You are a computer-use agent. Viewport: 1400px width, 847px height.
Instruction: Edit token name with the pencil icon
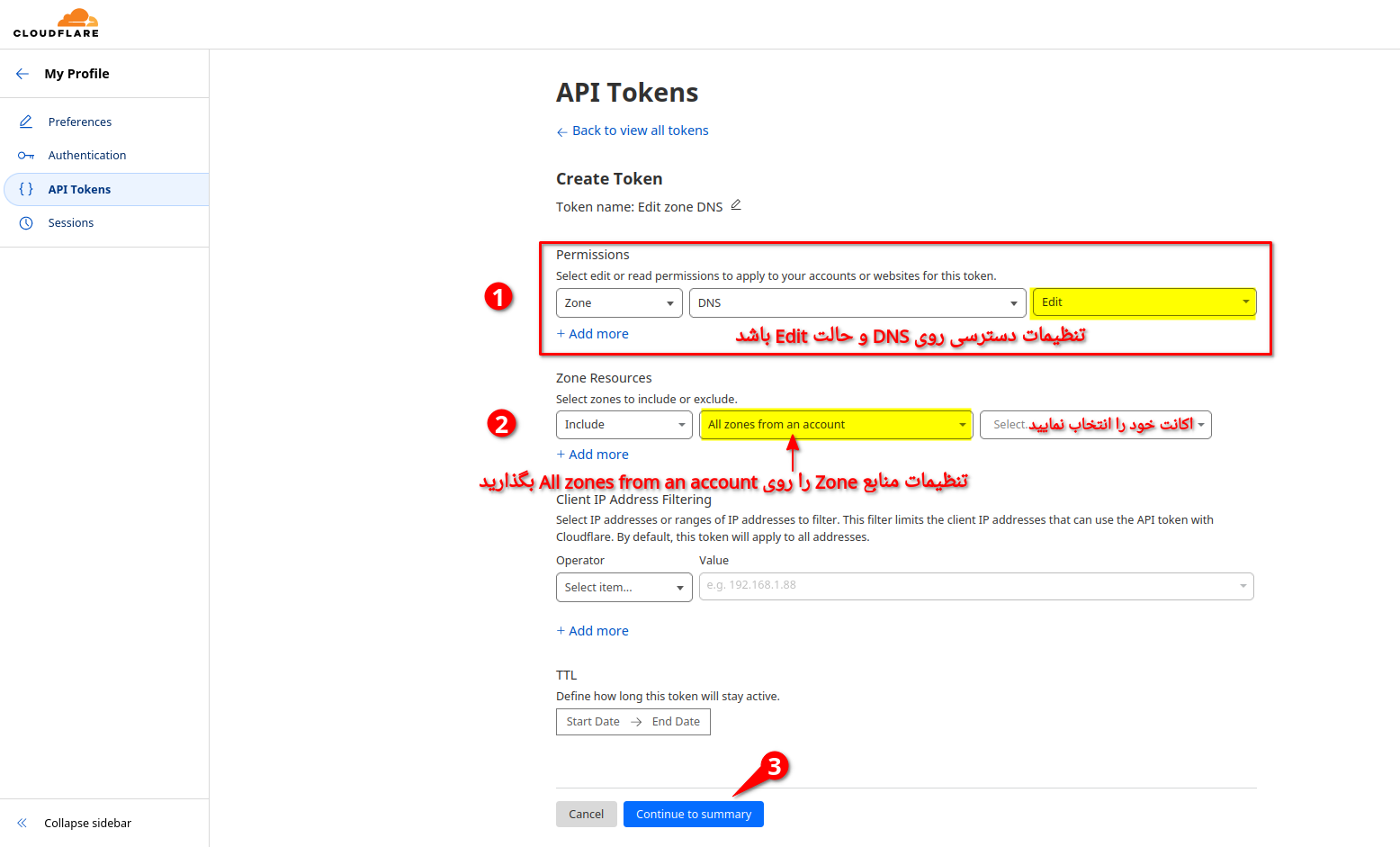click(736, 205)
